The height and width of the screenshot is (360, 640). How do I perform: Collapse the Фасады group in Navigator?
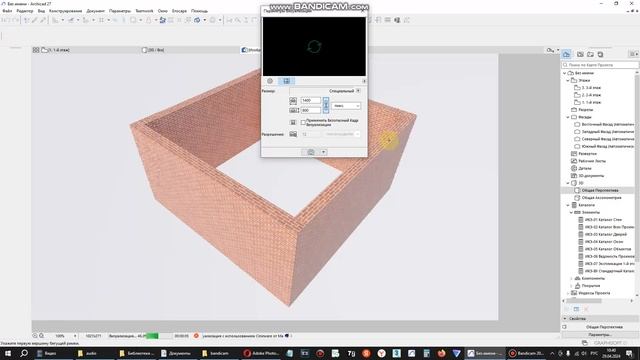[568, 117]
